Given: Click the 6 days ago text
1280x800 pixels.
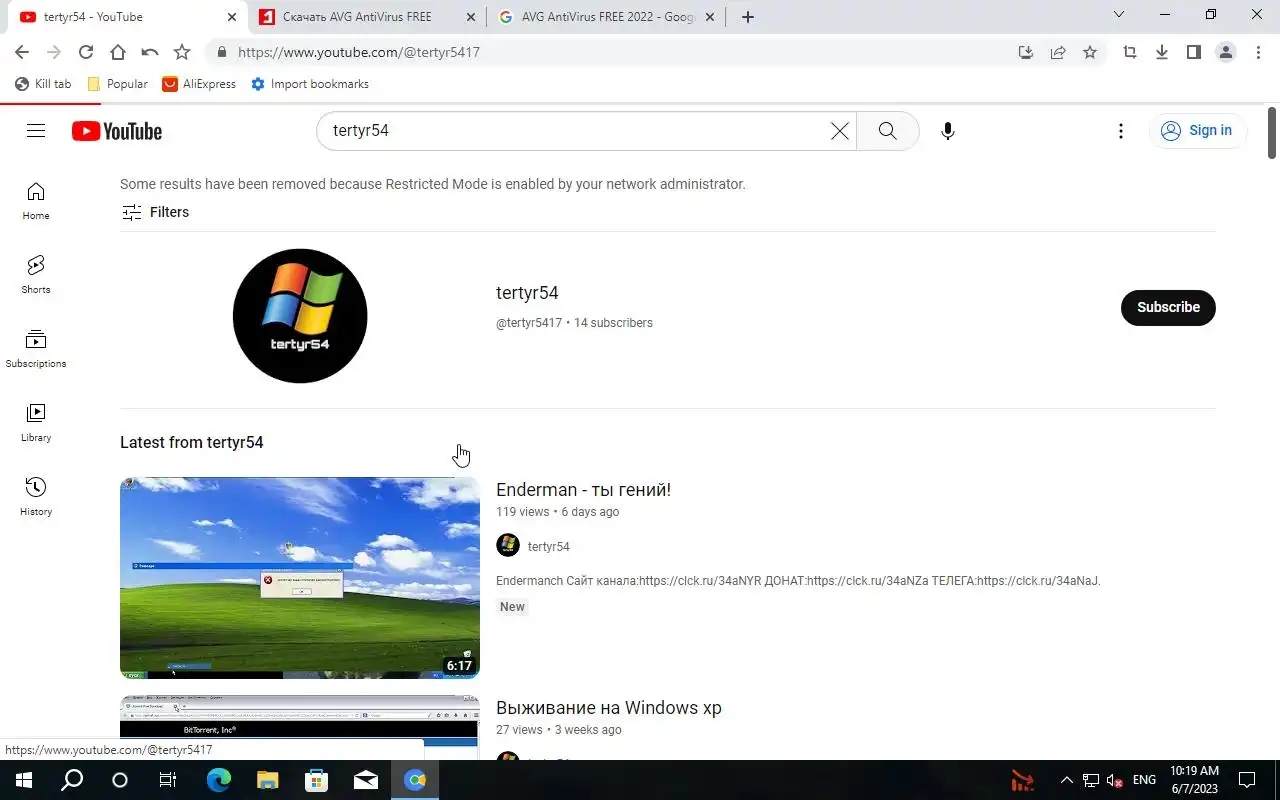Looking at the screenshot, I should coord(590,512).
